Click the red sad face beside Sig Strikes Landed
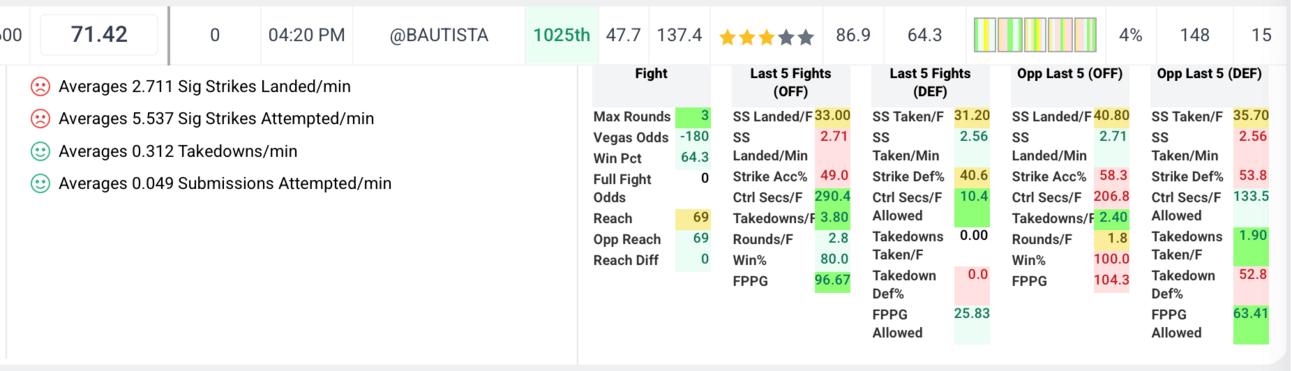1292x371 pixels. [x=40, y=86]
